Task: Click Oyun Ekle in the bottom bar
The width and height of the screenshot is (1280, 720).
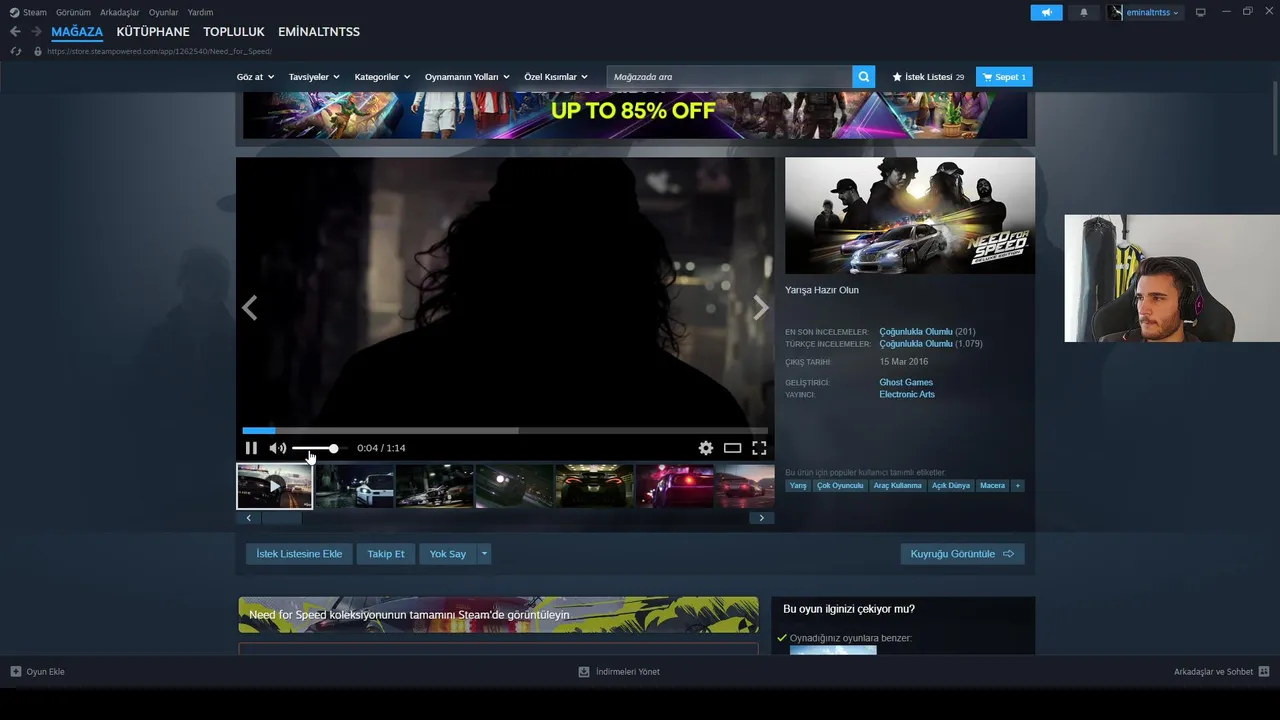Action: (x=38, y=672)
